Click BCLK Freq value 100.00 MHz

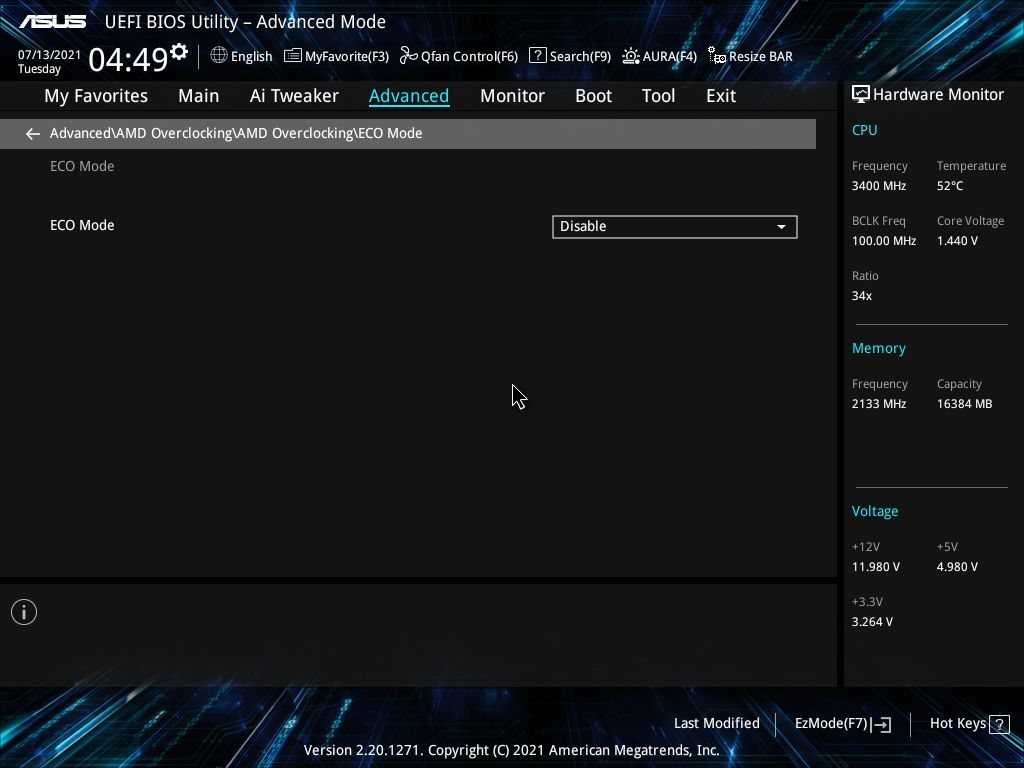[x=884, y=241]
